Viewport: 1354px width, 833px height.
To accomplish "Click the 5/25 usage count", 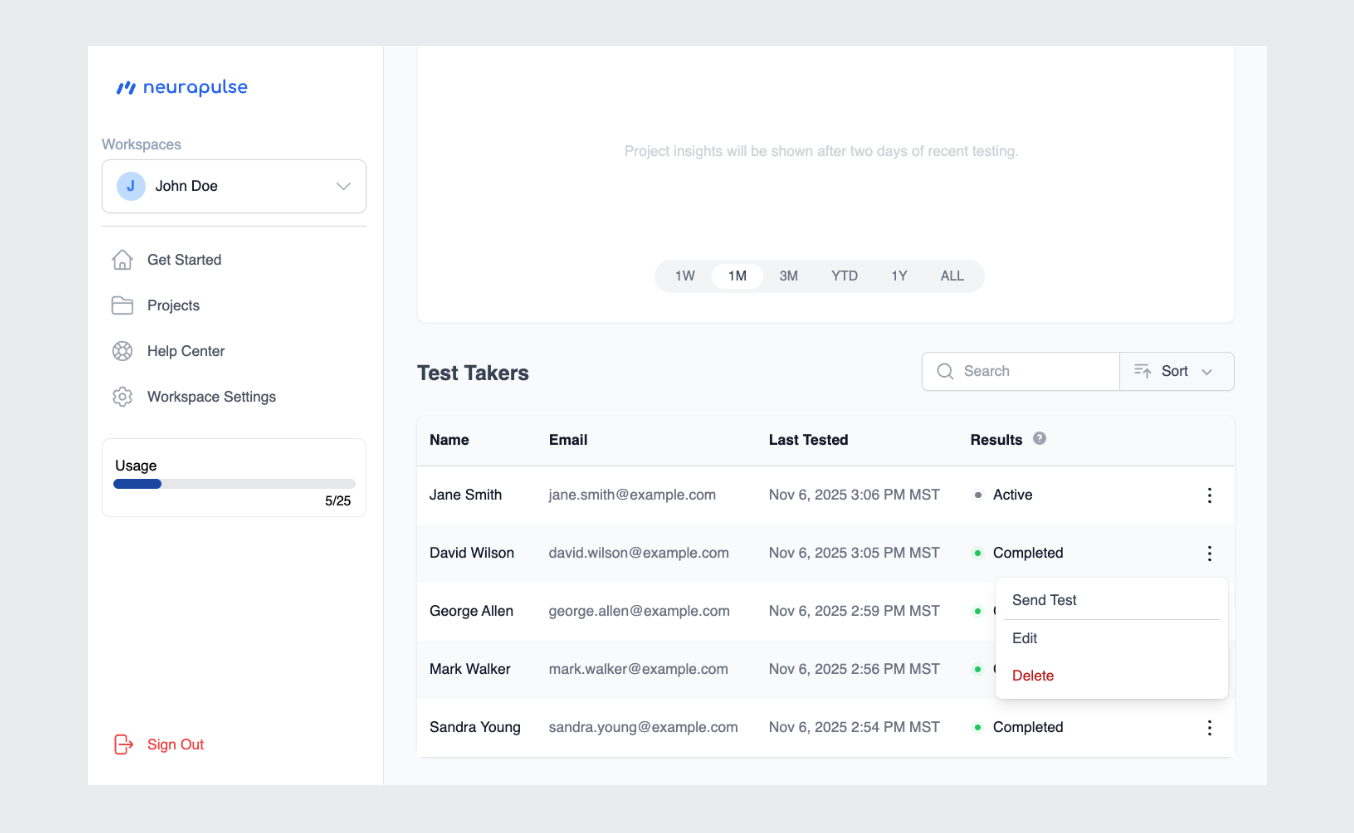I will (x=338, y=501).
